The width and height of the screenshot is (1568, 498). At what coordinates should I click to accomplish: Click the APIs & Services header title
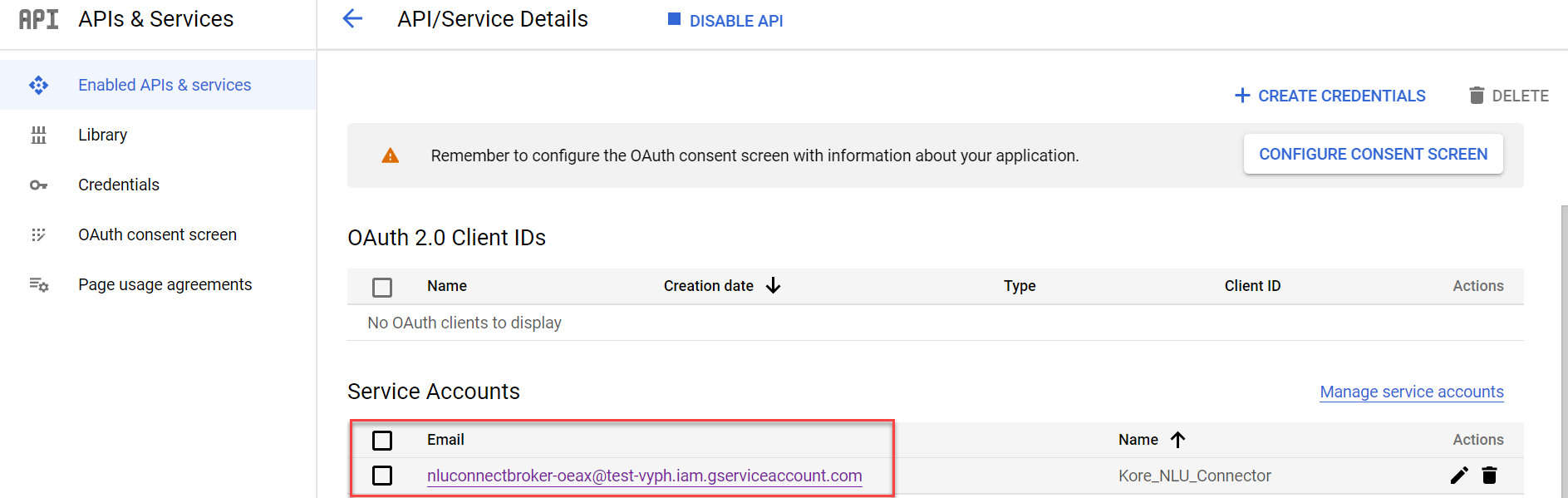click(x=156, y=19)
